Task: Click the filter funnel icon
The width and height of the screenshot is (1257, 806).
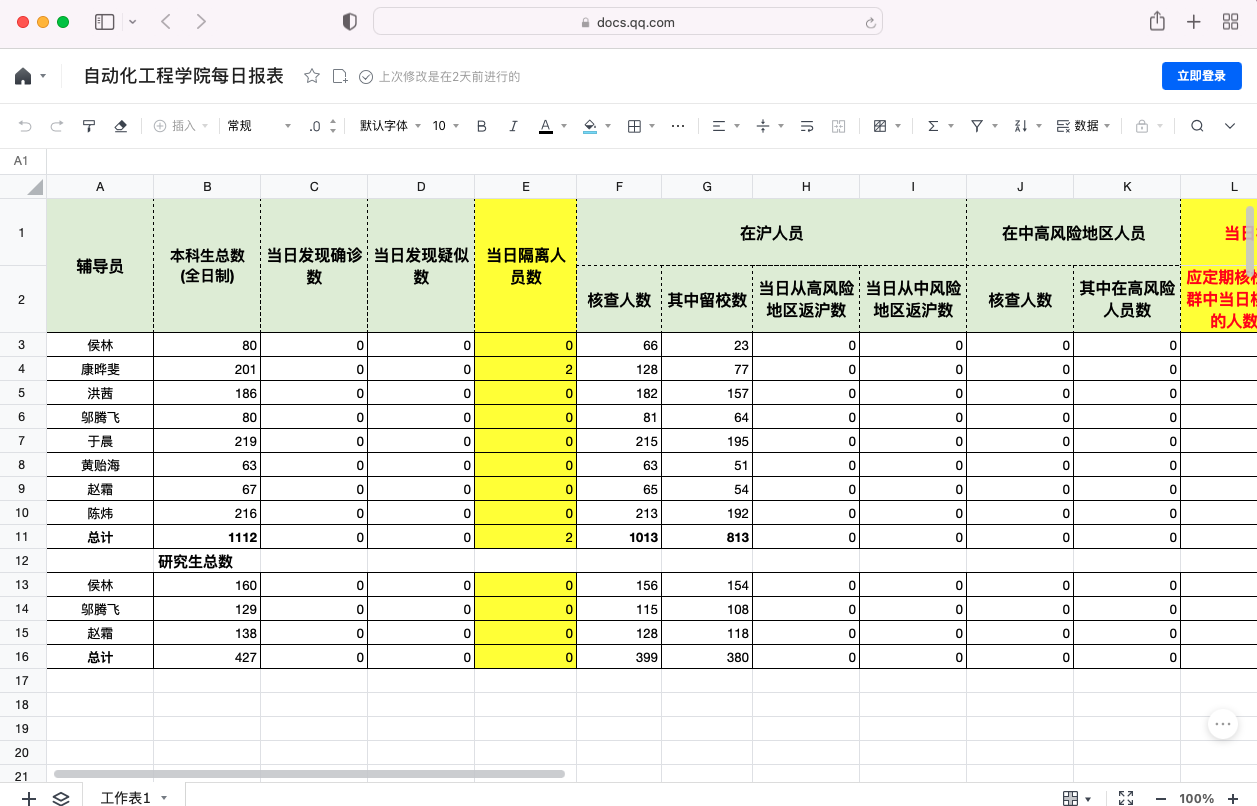Action: tap(977, 126)
